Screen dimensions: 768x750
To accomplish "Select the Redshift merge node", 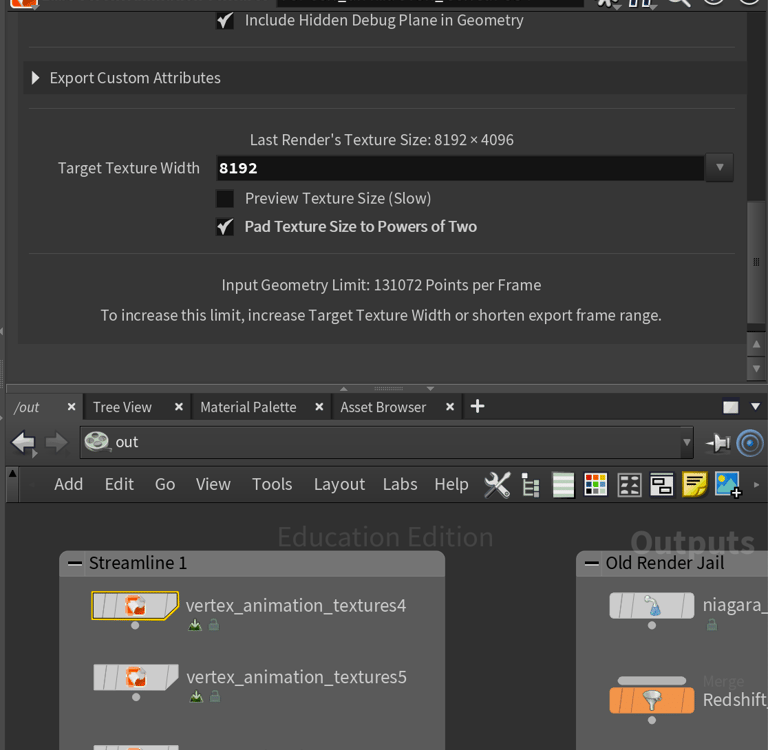I will click(x=651, y=700).
